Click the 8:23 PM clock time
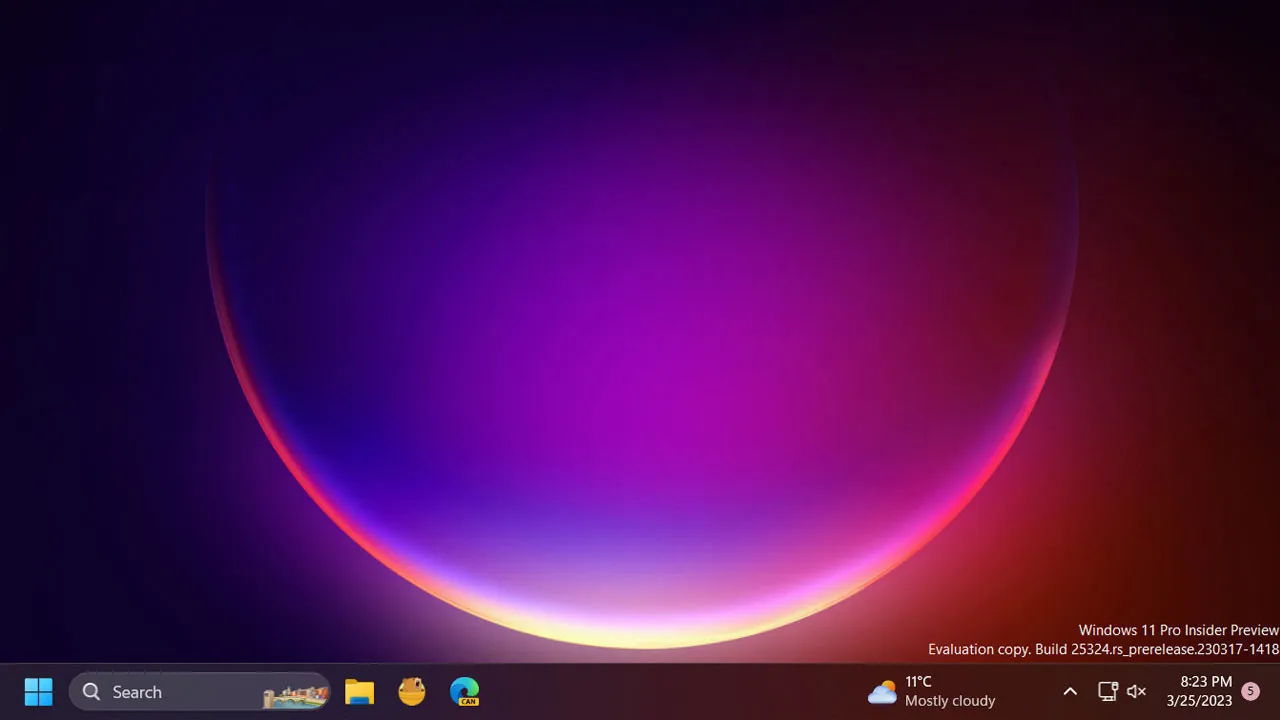This screenshot has height=720, width=1280. (x=1205, y=682)
